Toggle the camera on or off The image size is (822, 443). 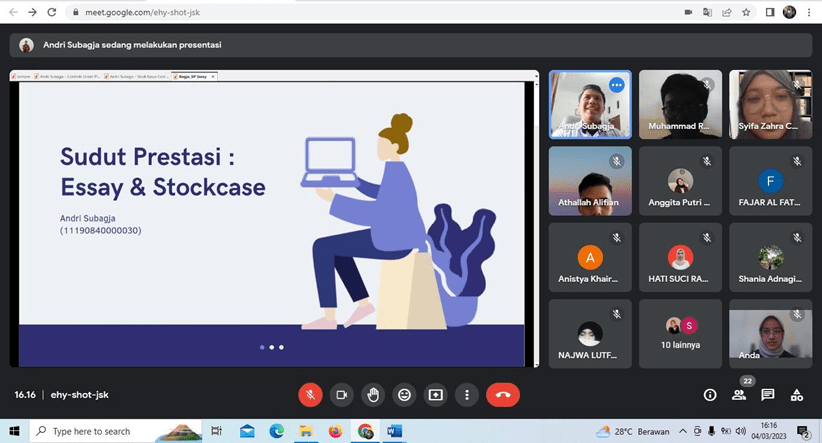tap(341, 395)
